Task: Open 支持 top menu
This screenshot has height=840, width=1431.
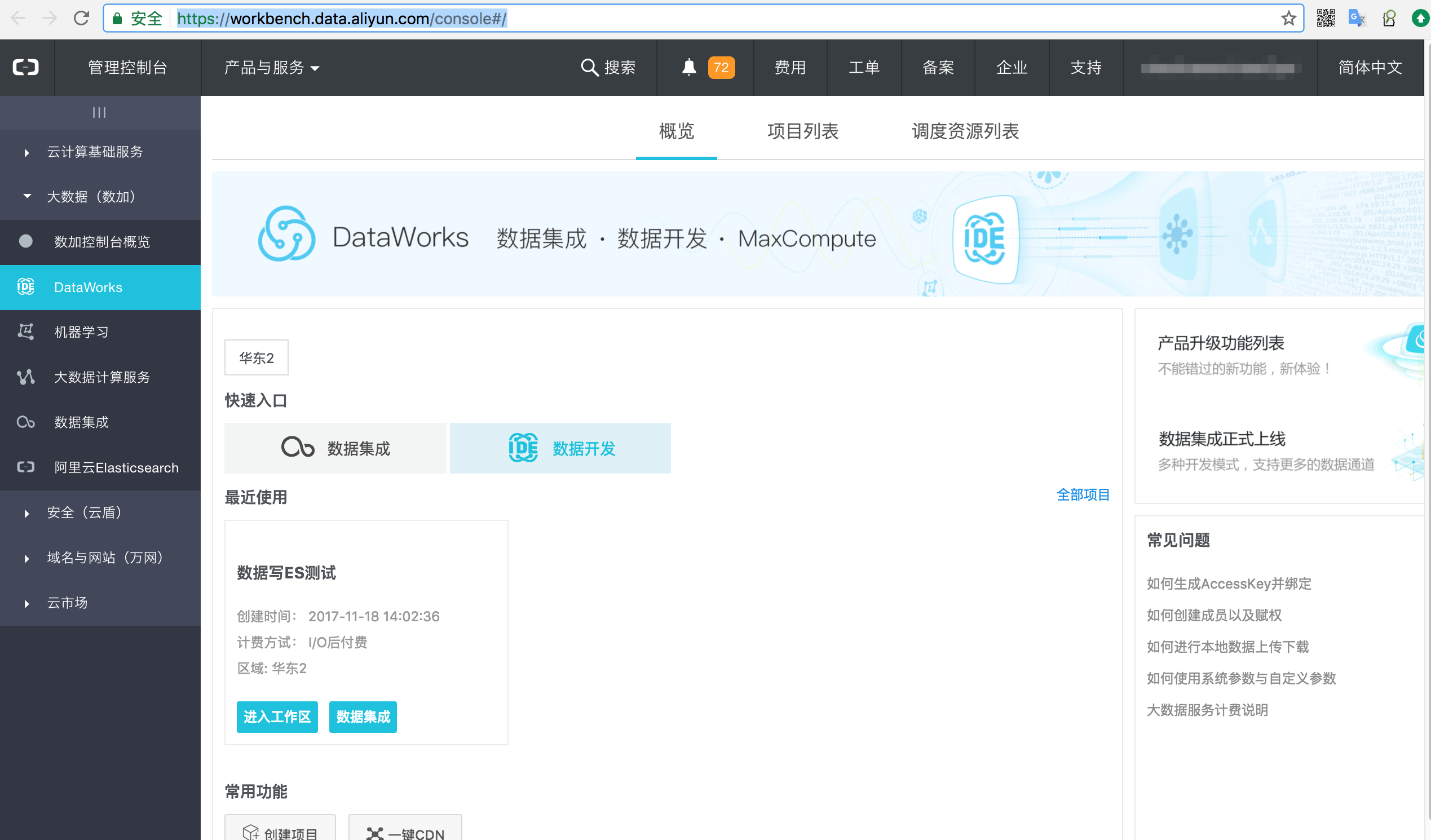Action: [1086, 68]
